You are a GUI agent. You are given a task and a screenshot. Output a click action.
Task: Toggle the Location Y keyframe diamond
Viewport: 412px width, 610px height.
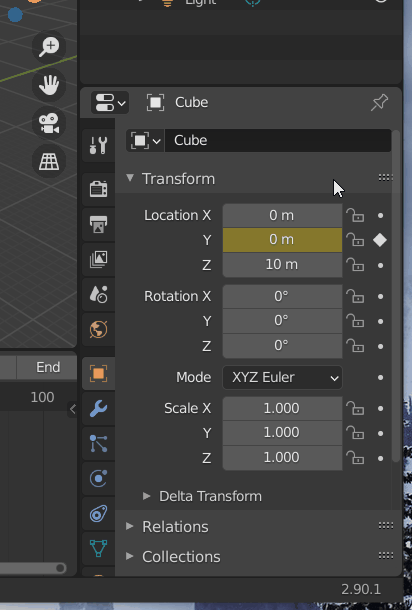coord(380,240)
